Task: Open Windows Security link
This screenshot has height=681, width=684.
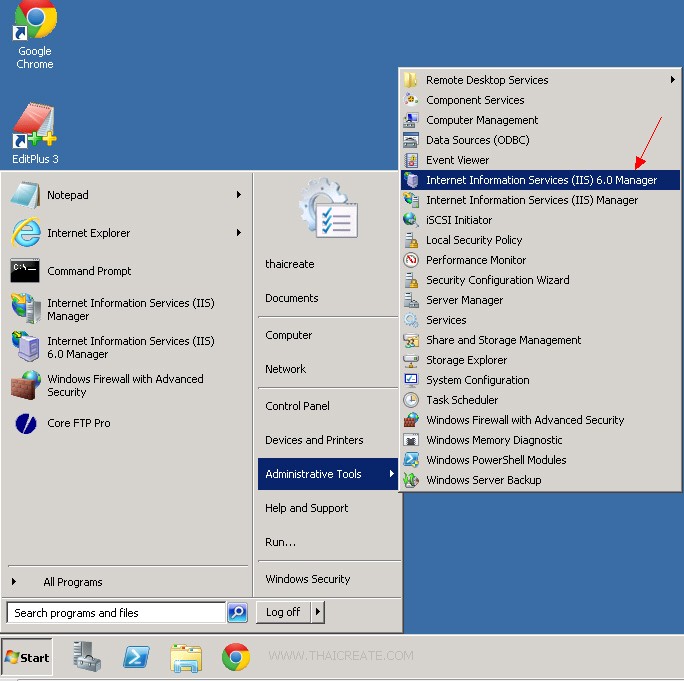Action: coord(308,579)
